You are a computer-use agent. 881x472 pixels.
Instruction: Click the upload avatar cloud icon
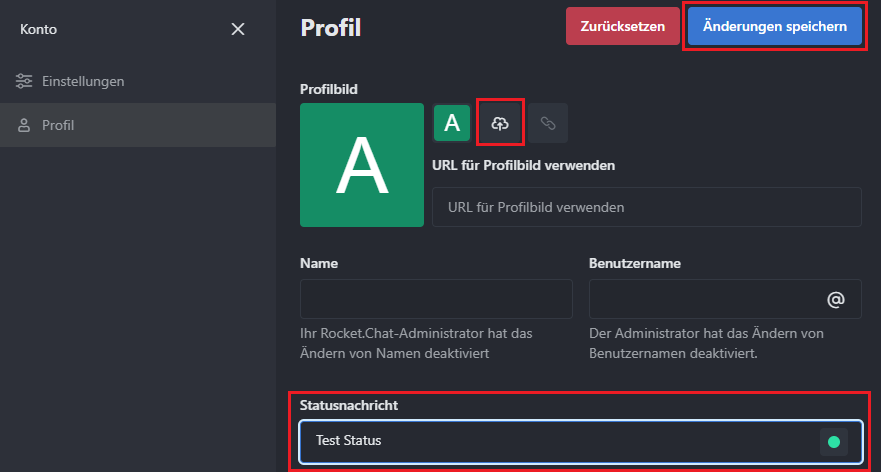(500, 122)
